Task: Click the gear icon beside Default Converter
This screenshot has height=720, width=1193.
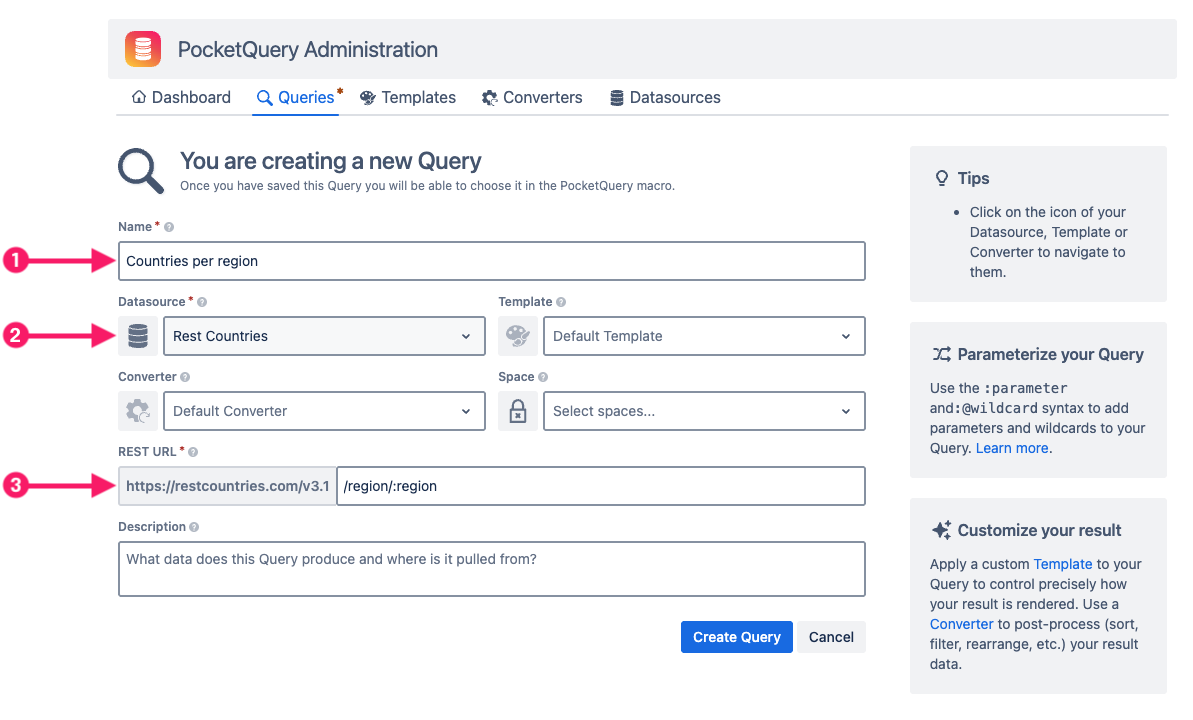Action: point(138,411)
